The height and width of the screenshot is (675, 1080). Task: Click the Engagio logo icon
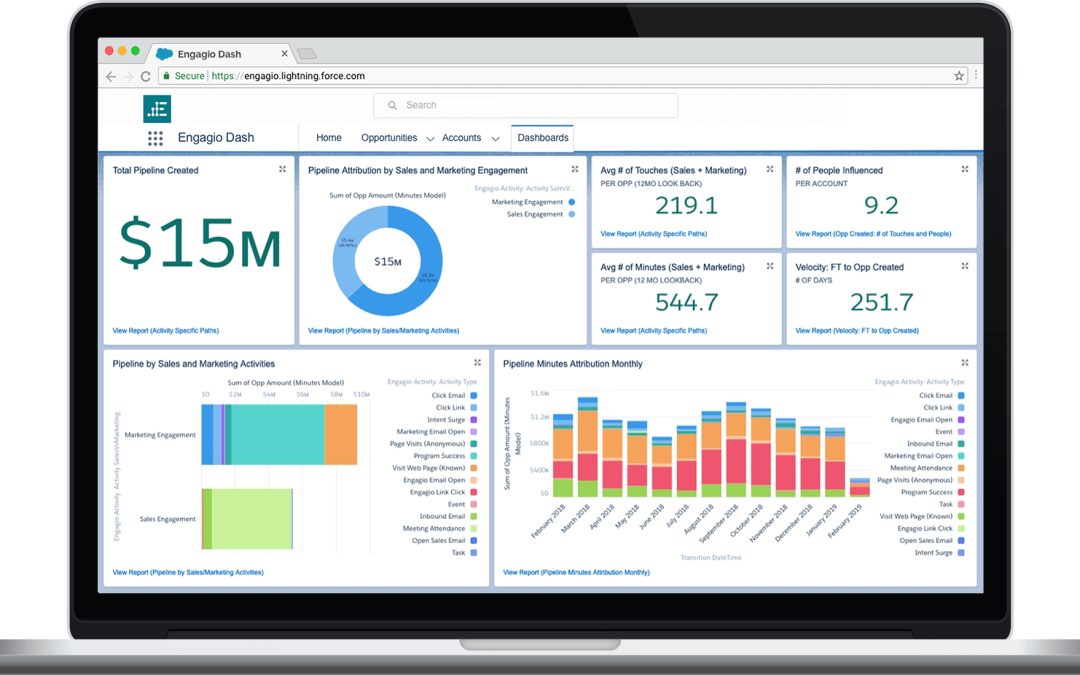157,109
